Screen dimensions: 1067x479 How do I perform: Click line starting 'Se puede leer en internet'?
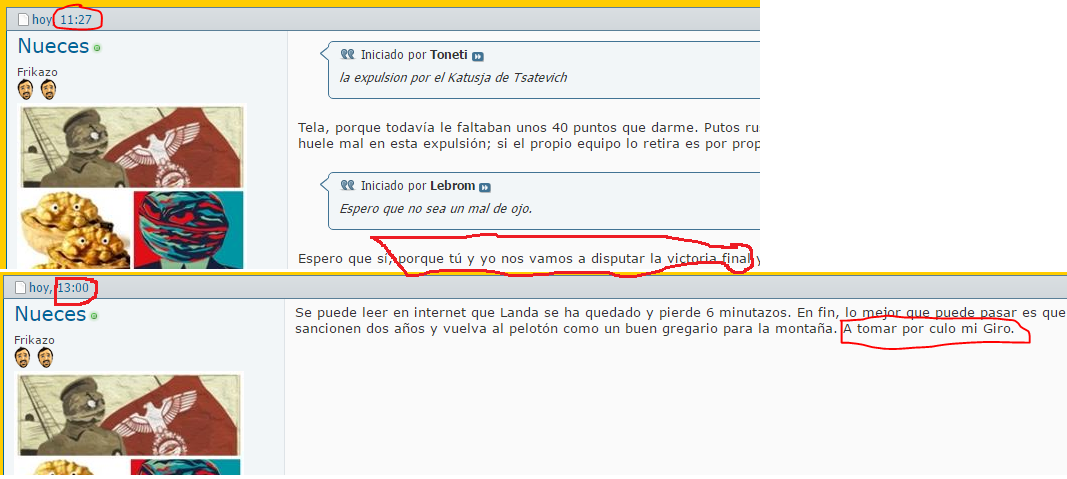(x=680, y=313)
